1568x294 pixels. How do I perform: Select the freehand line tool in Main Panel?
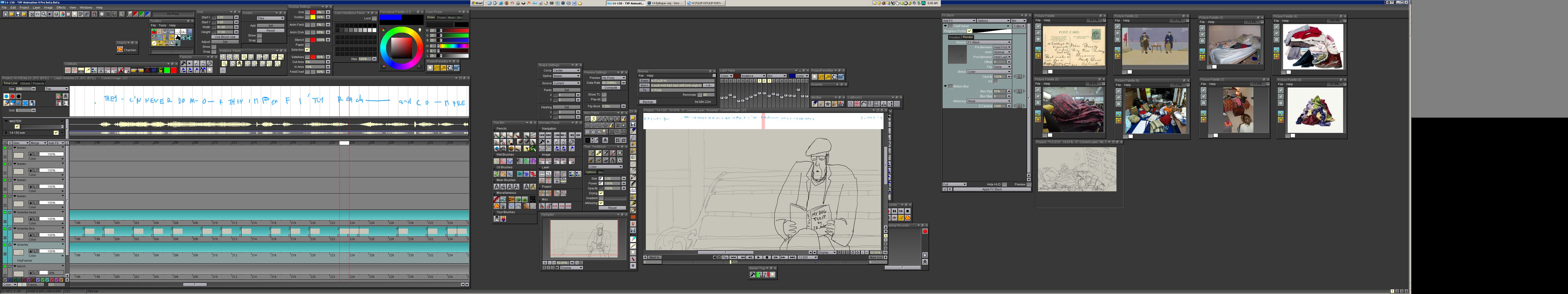pyautogui.click(x=593, y=119)
